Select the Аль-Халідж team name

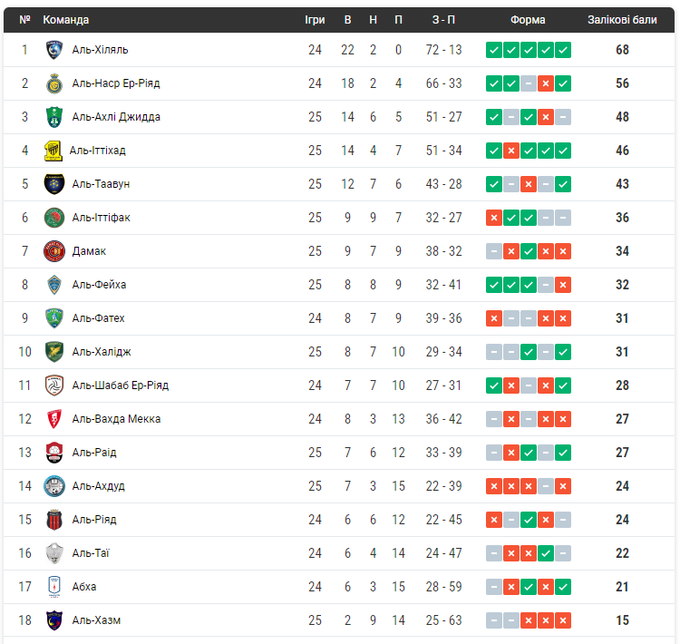tap(101, 352)
